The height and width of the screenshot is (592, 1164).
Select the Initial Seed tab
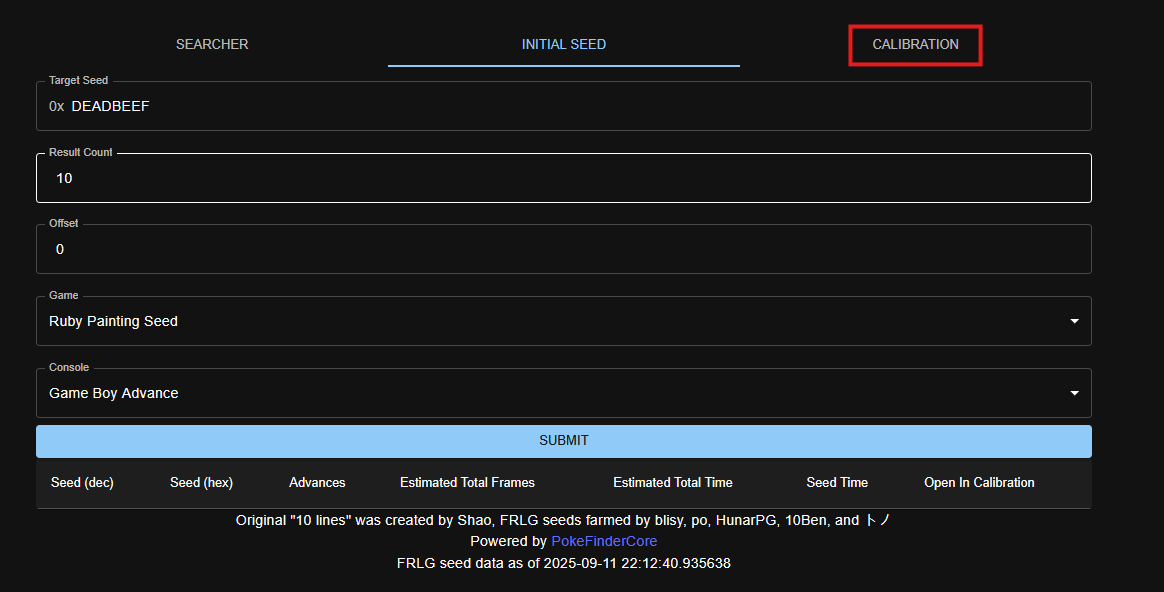(563, 44)
